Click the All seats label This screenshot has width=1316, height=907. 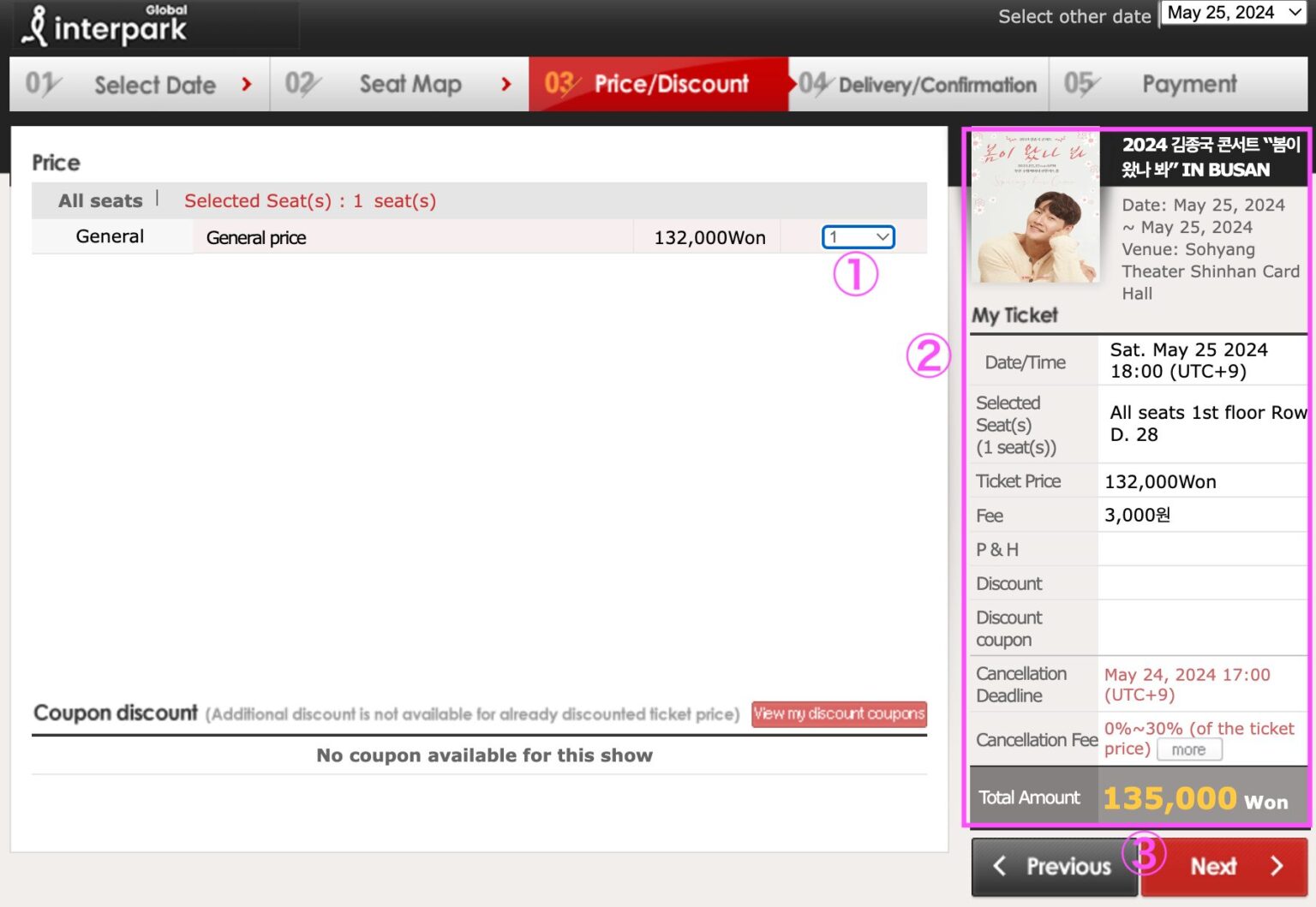(x=100, y=201)
